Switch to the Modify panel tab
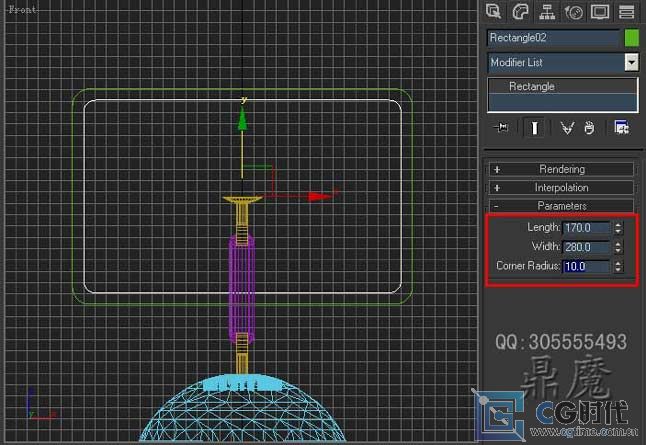Viewport: 646px width, 445px height. click(x=520, y=12)
